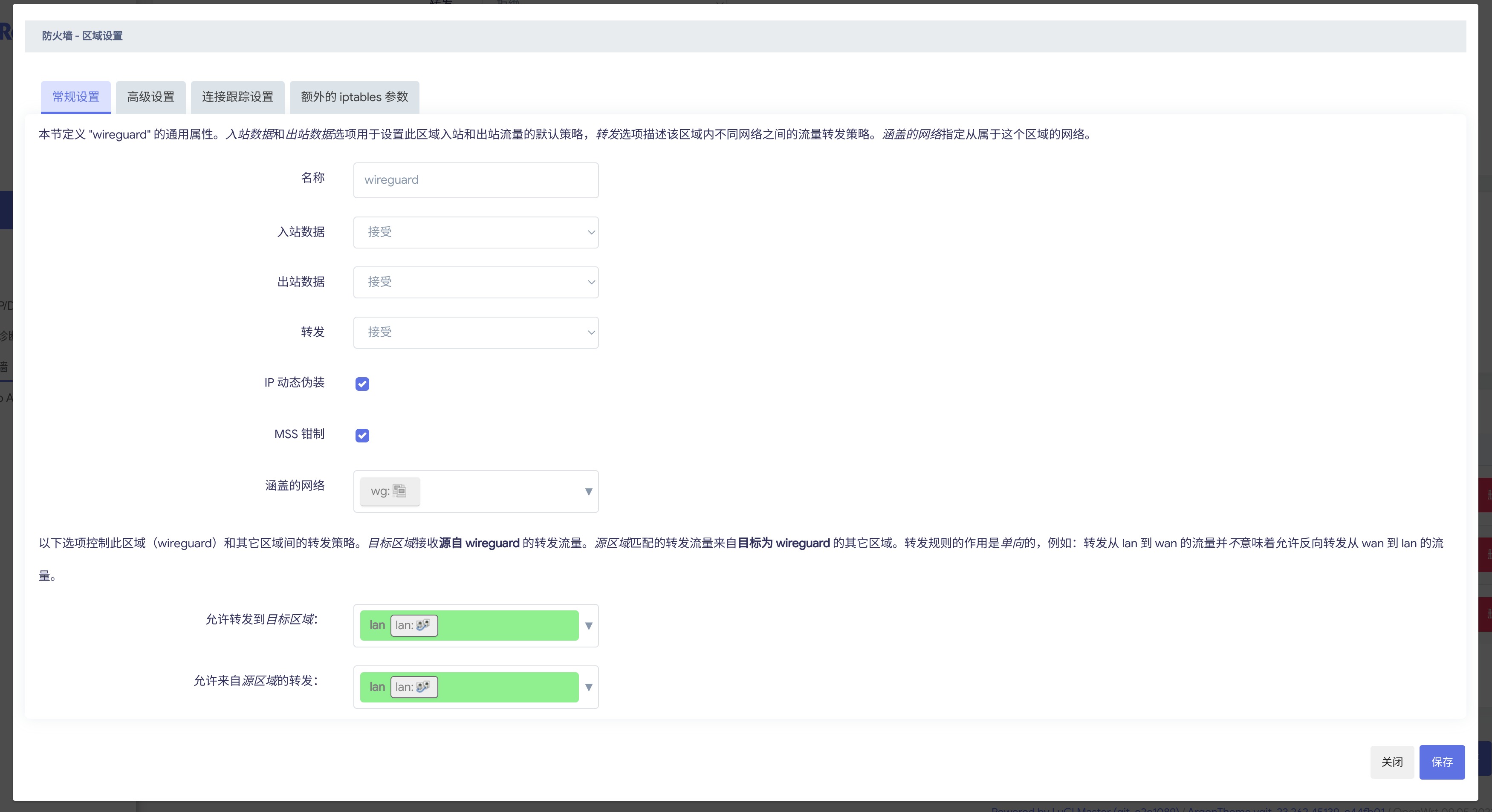1492x812 pixels.
Task: Uncheck the MSS 钳制 checkbox
Action: (x=362, y=435)
